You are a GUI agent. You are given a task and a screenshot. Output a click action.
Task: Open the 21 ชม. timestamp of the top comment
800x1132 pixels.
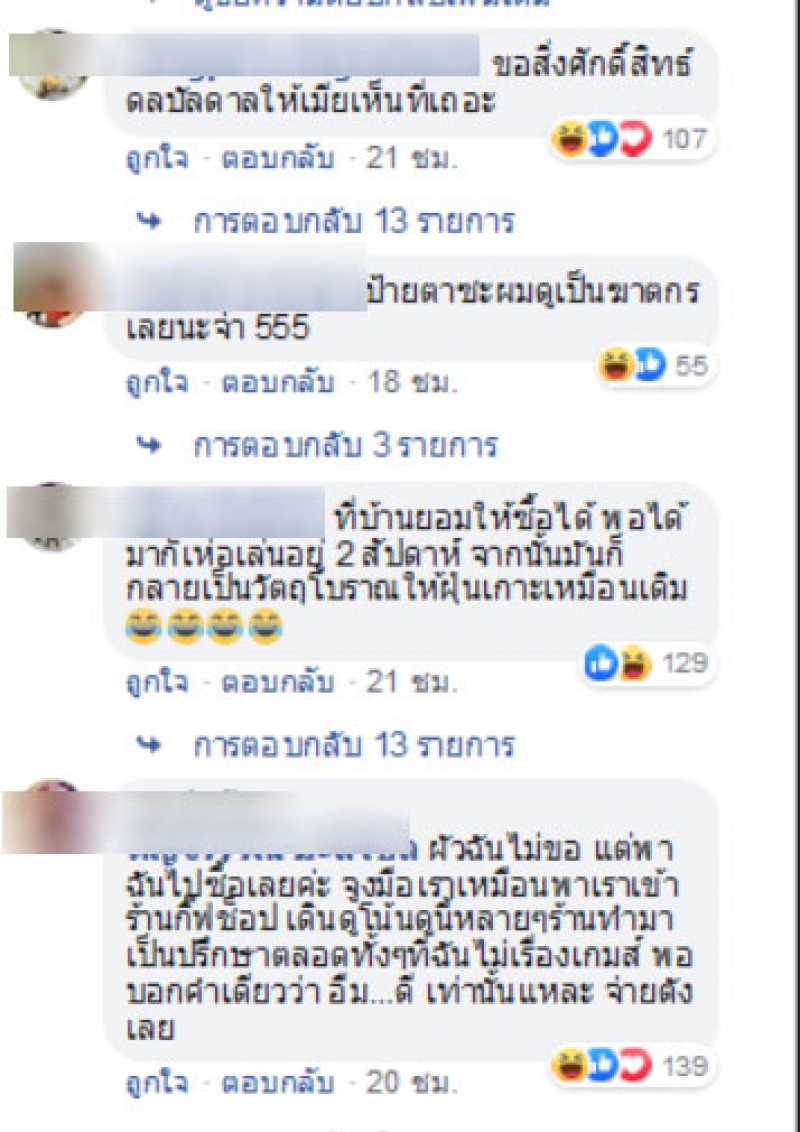(412, 159)
